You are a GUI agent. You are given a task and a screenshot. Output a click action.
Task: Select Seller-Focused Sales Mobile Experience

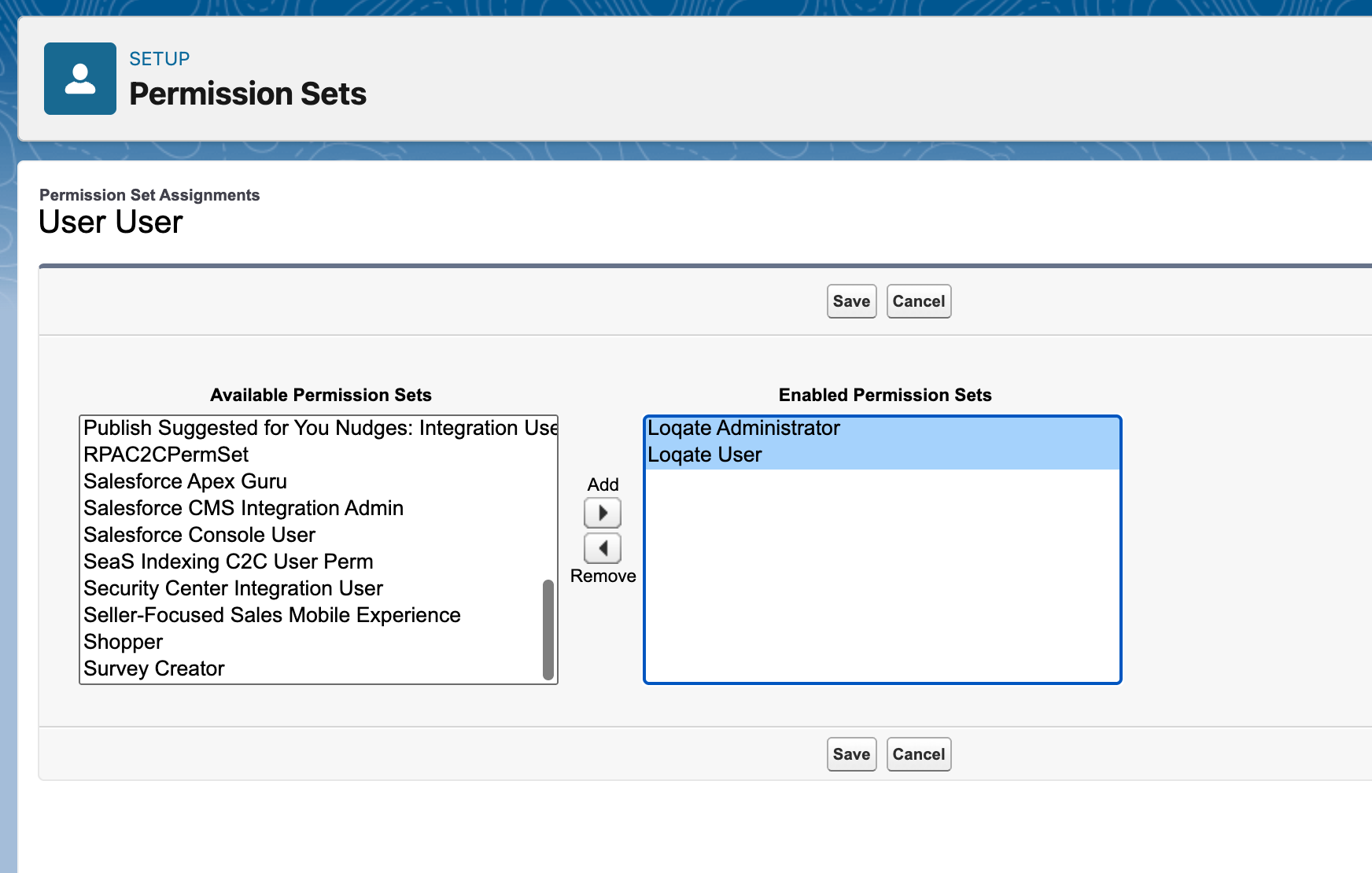pyautogui.click(x=312, y=615)
